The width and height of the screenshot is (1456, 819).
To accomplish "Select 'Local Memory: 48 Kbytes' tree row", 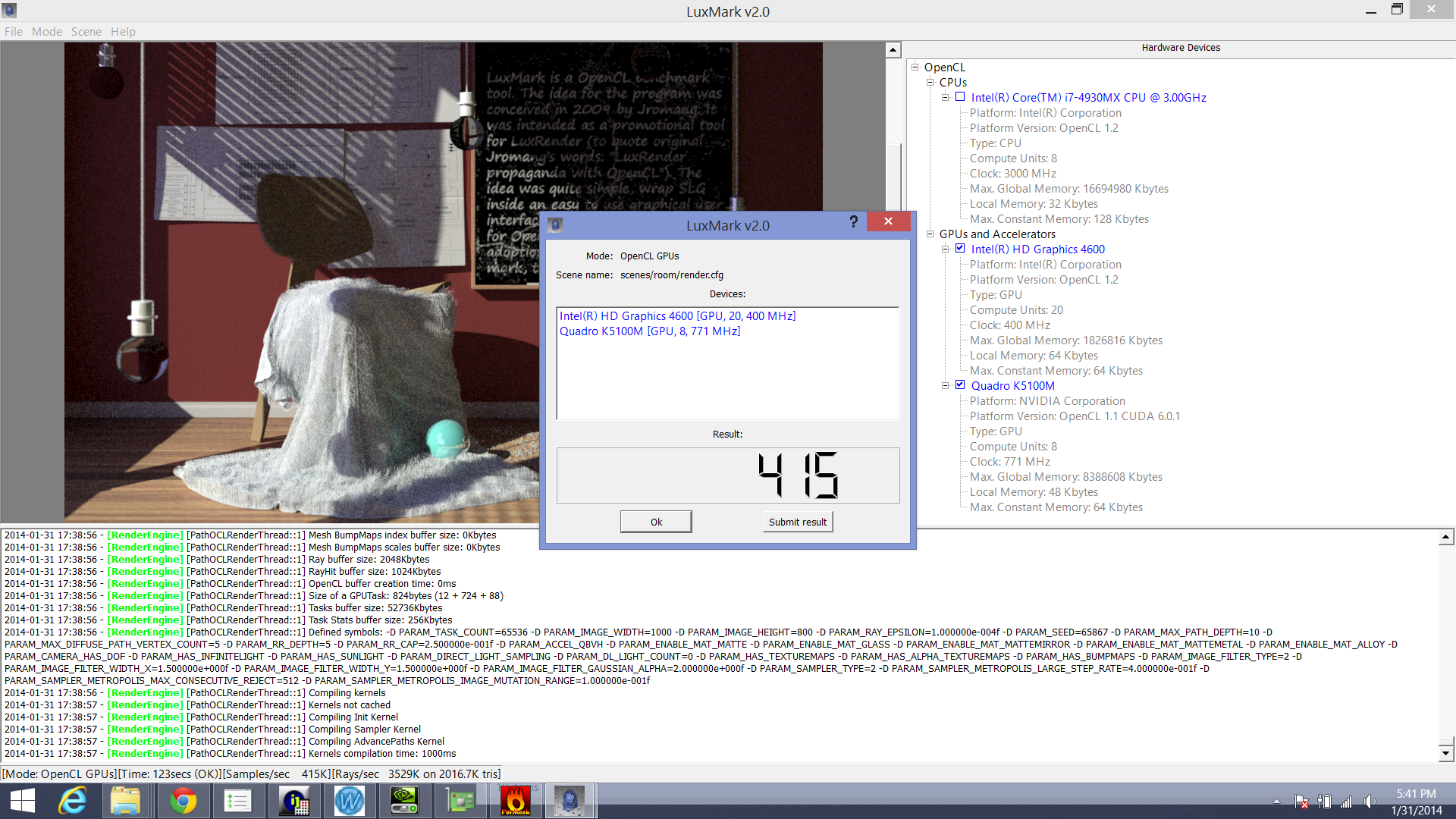I will [x=1033, y=492].
